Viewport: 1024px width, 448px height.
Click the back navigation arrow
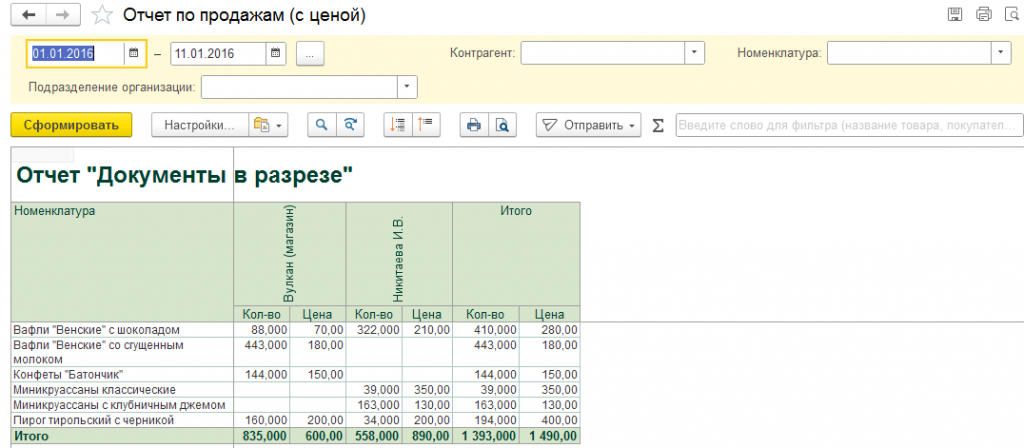point(28,14)
